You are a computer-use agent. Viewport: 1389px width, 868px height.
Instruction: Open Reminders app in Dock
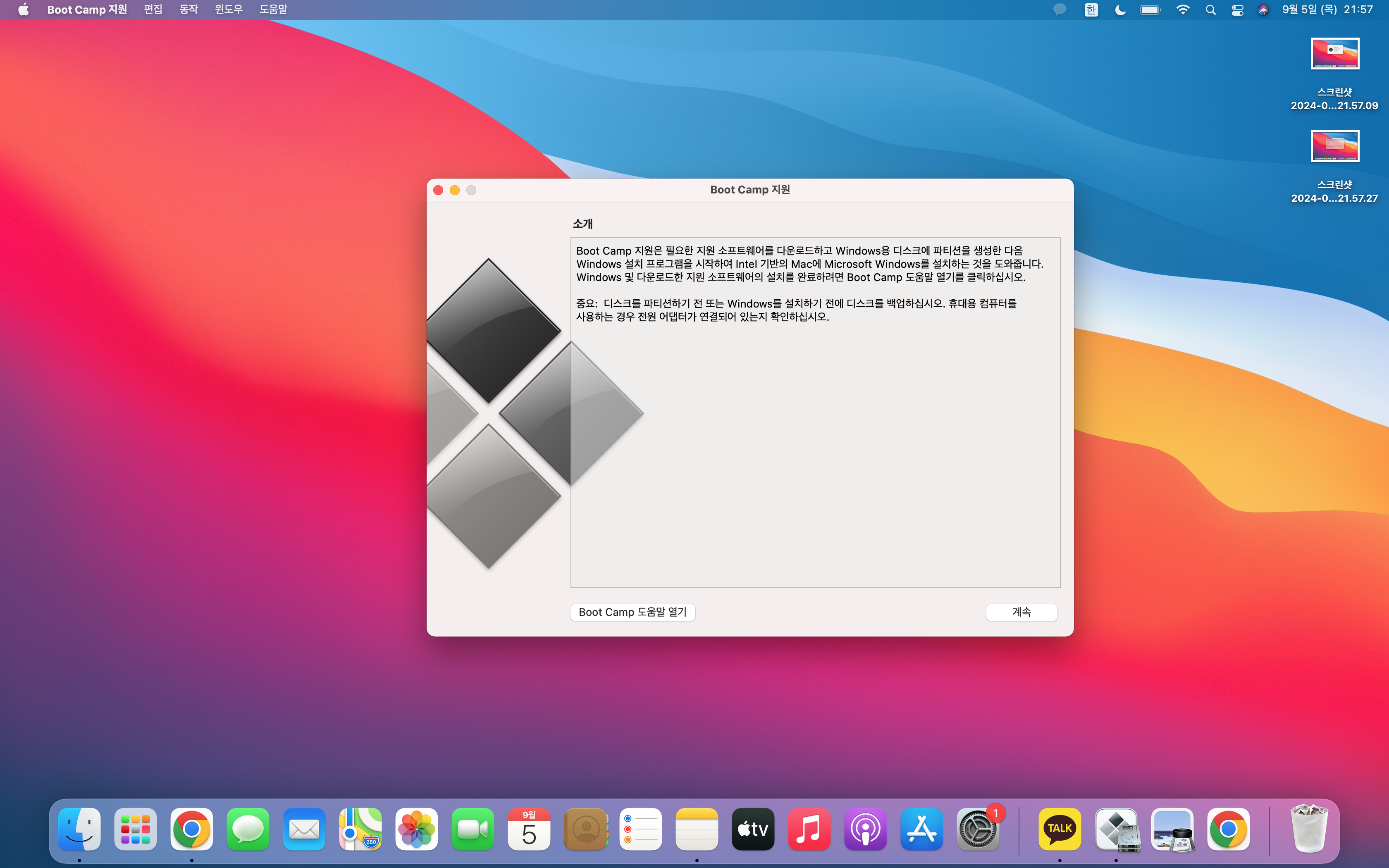(x=640, y=829)
